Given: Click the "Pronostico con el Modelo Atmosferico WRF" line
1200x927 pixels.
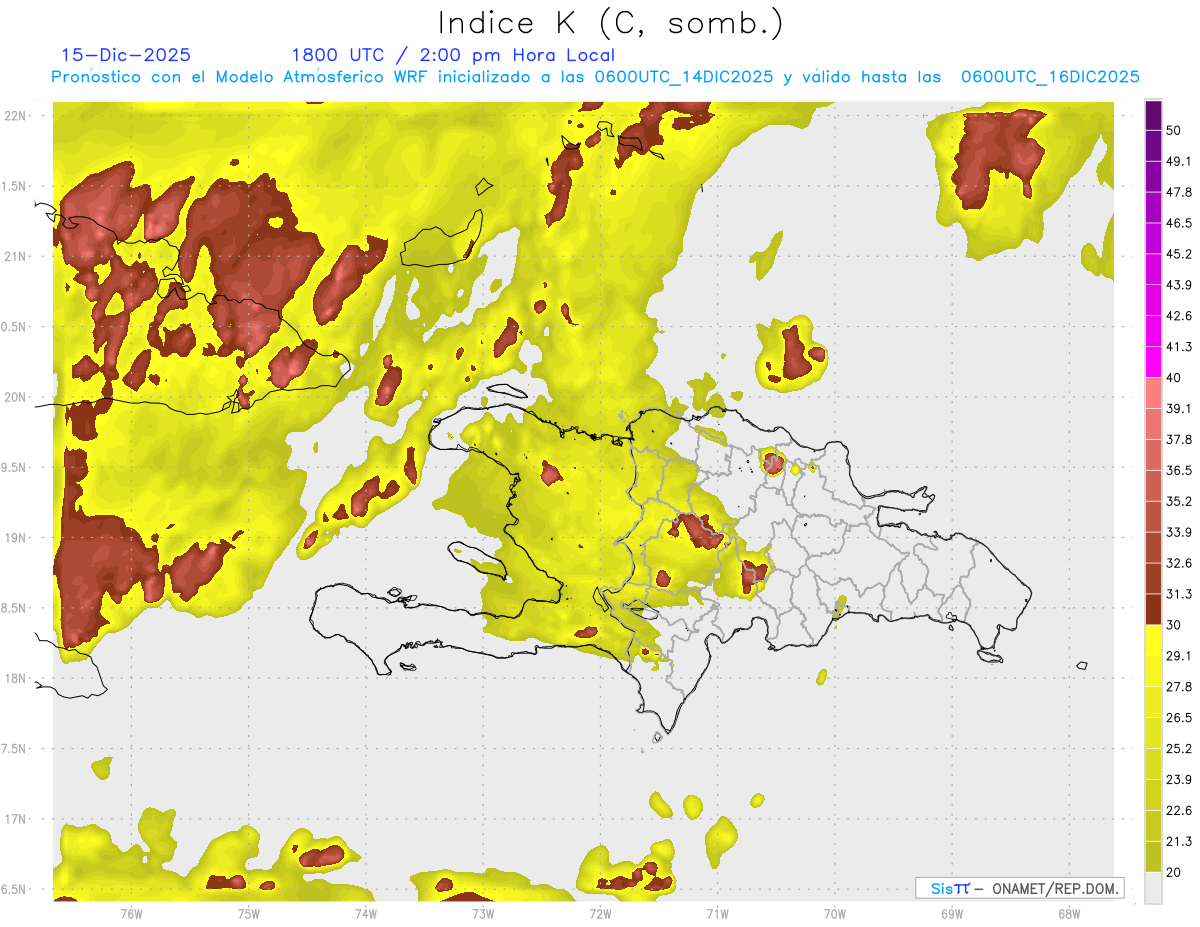Looking at the screenshot, I should (x=596, y=77).
